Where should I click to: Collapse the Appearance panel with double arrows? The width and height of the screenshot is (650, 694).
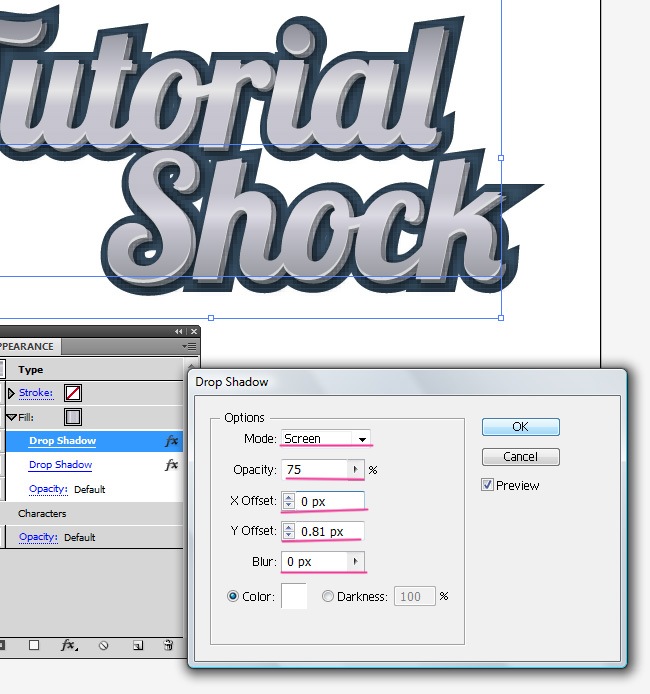178,332
